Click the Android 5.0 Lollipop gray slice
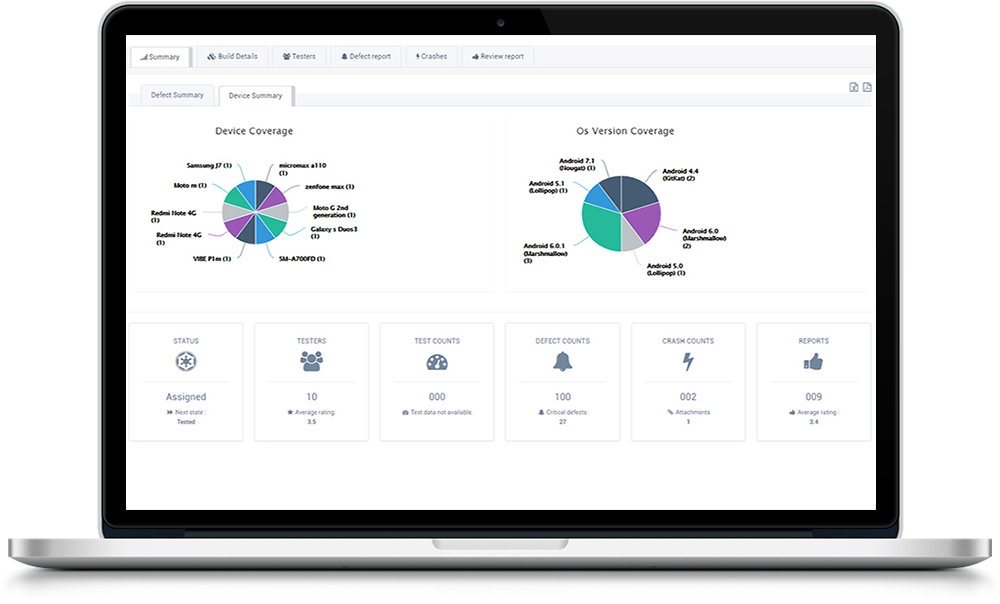 click(631, 238)
